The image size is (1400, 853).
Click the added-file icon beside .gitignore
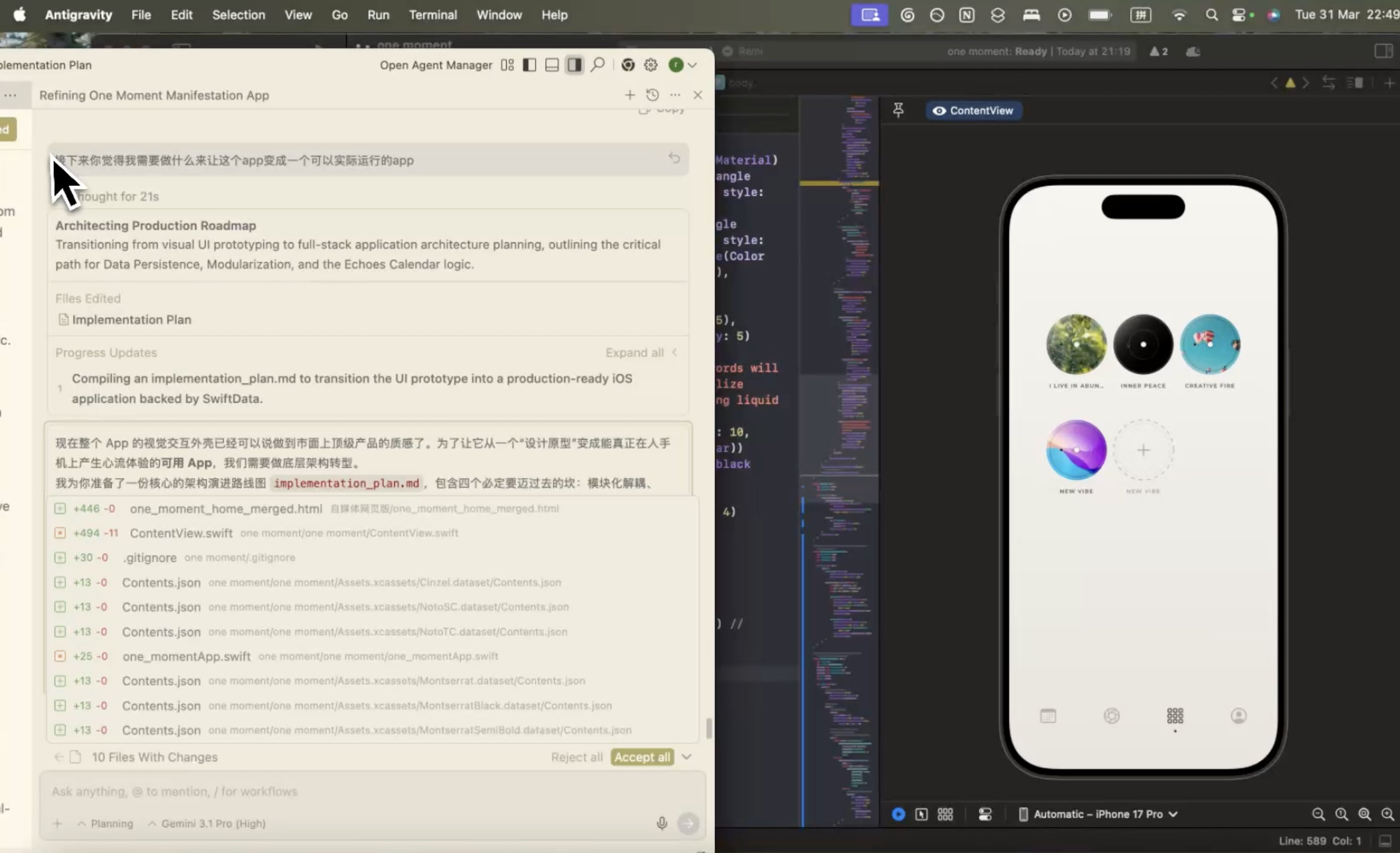click(x=60, y=558)
